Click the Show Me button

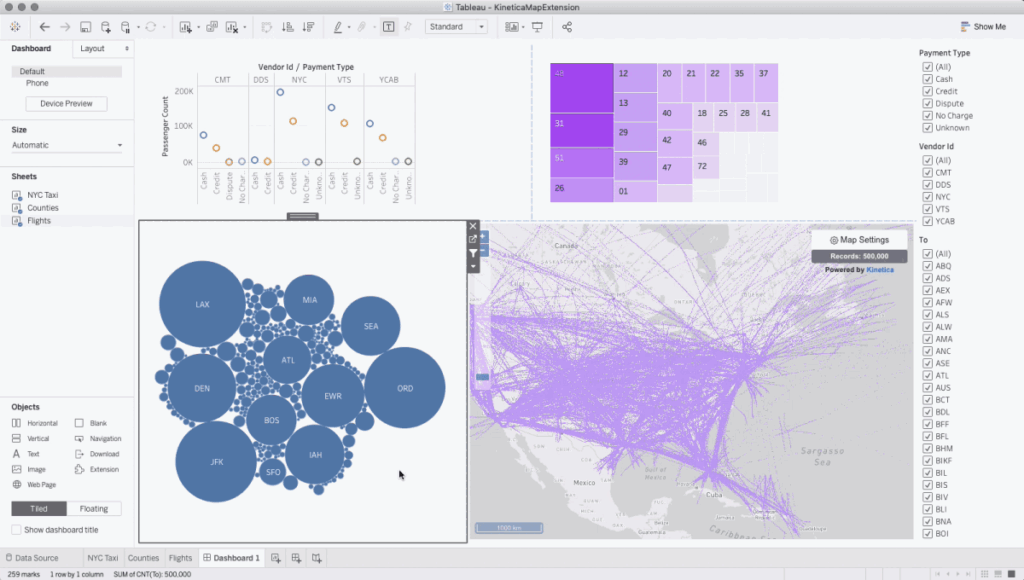(983, 27)
